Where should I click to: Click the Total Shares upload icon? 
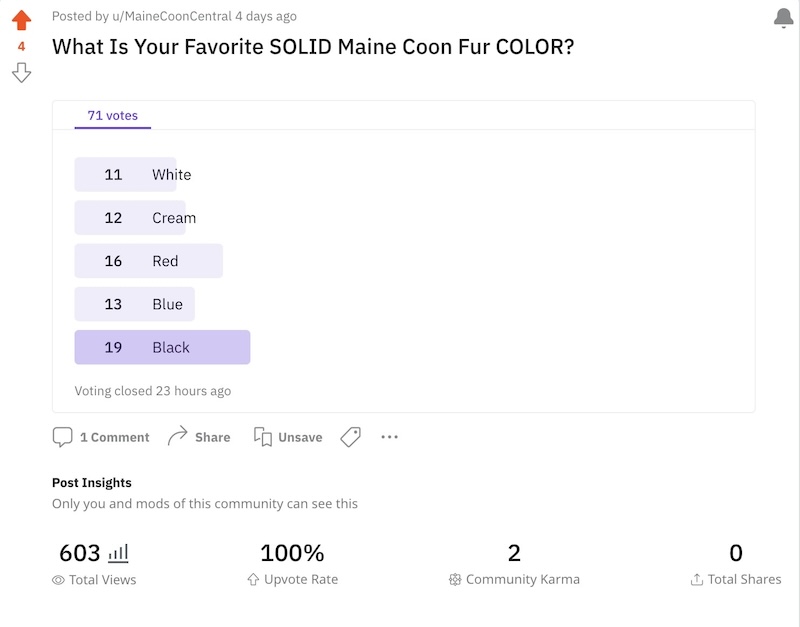coord(697,580)
